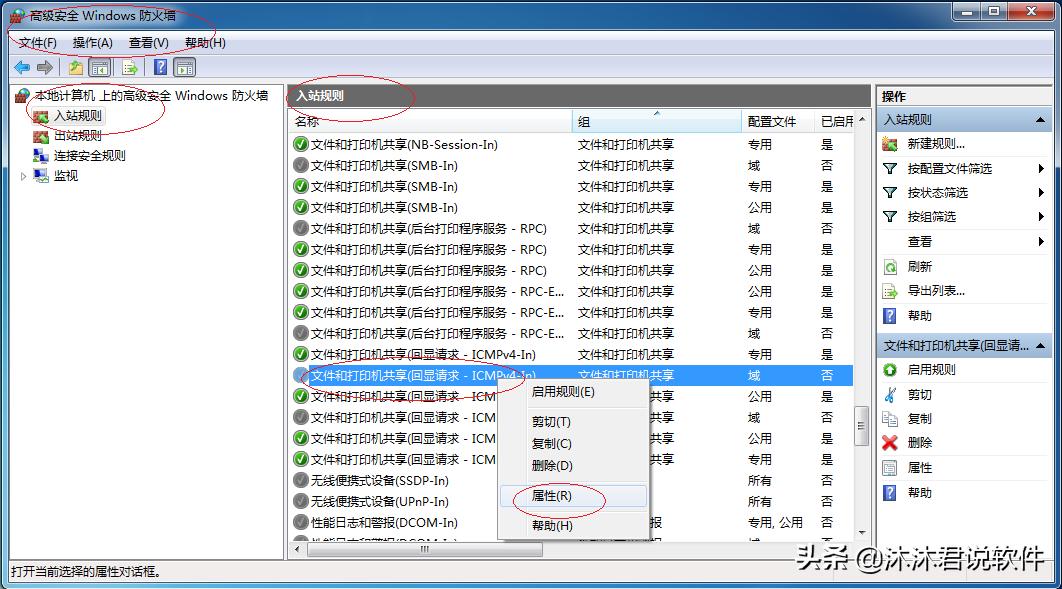The width and height of the screenshot is (1062, 589).
Task: Click the back navigation arrow in toolbar
Action: [x=21, y=67]
